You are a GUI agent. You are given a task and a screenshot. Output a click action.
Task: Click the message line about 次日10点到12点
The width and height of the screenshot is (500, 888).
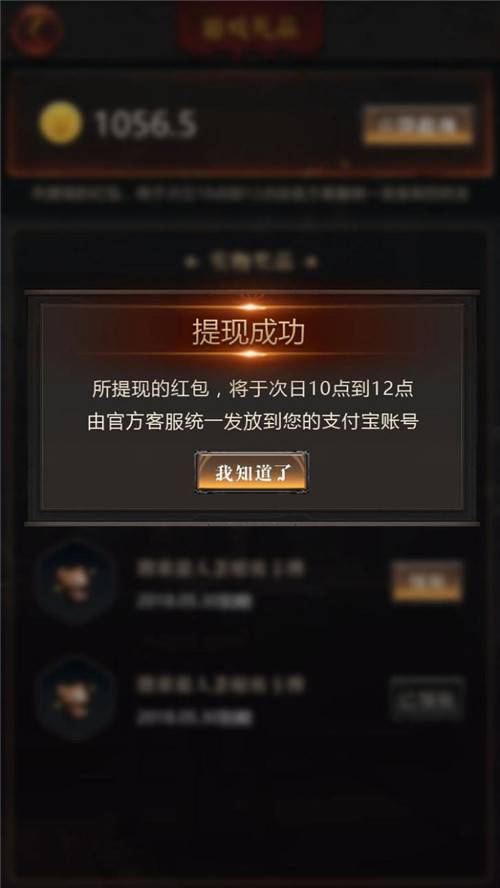(x=253, y=389)
